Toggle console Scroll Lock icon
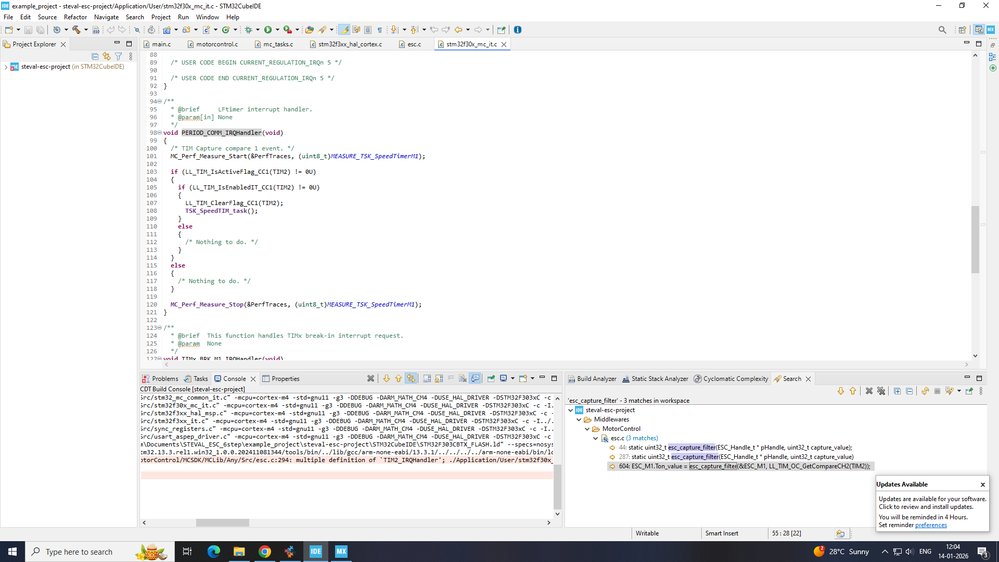The height and width of the screenshot is (562, 999). [439, 378]
